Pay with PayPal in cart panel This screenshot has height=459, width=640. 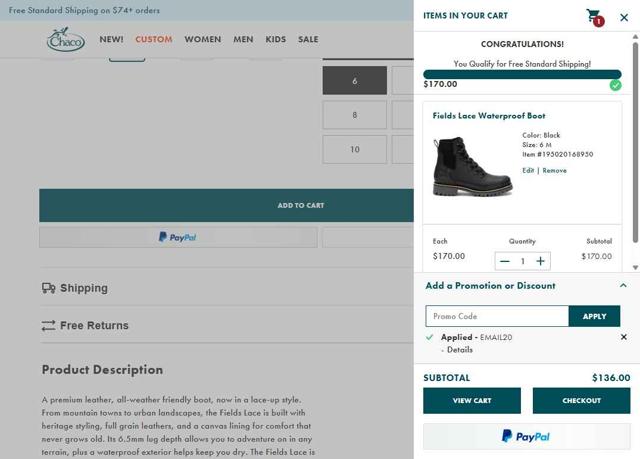tap(527, 437)
